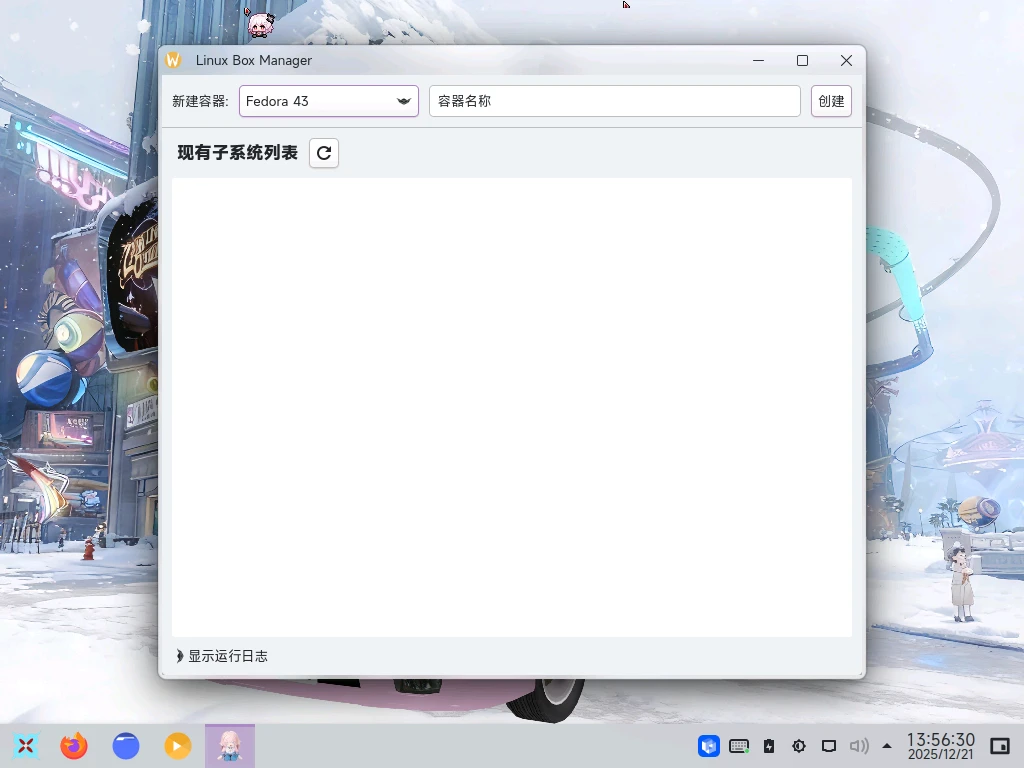
Task: Click the 创建 create button
Action: point(831,101)
